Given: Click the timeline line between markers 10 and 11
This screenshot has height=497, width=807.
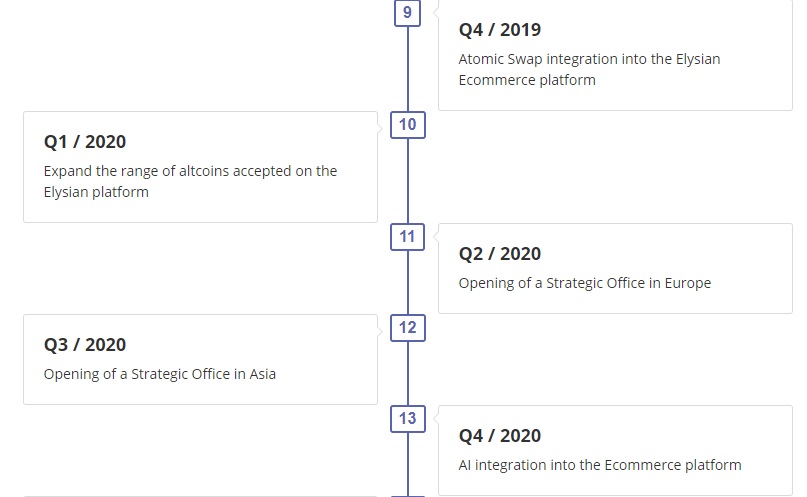Looking at the screenshot, I should [408, 181].
